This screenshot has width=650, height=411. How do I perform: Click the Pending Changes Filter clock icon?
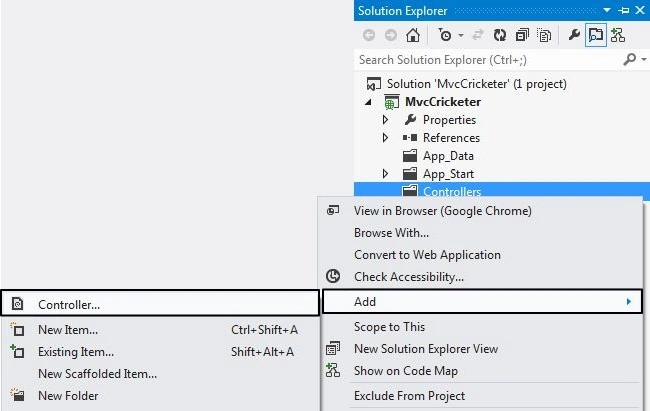(x=445, y=35)
